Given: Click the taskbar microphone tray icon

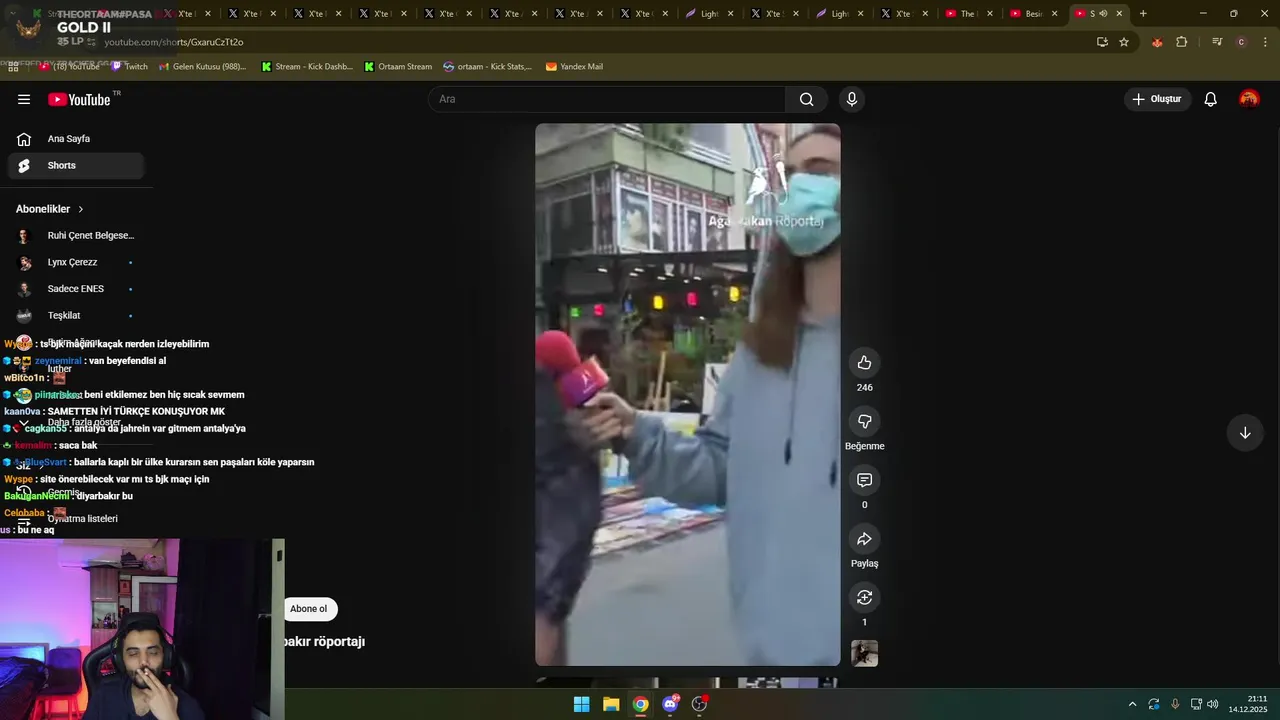Looking at the screenshot, I should point(1175,704).
